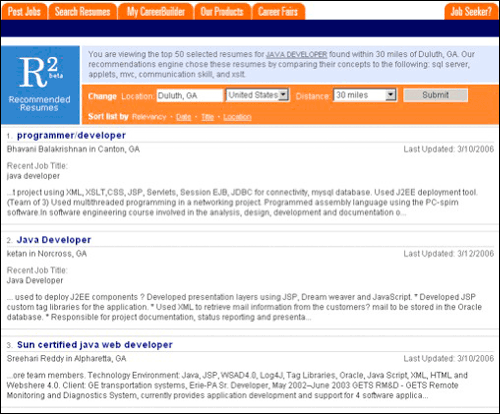The image size is (500, 414).
Task: Click Last Updated: 3/12/2006 text
Action: click(x=449, y=254)
